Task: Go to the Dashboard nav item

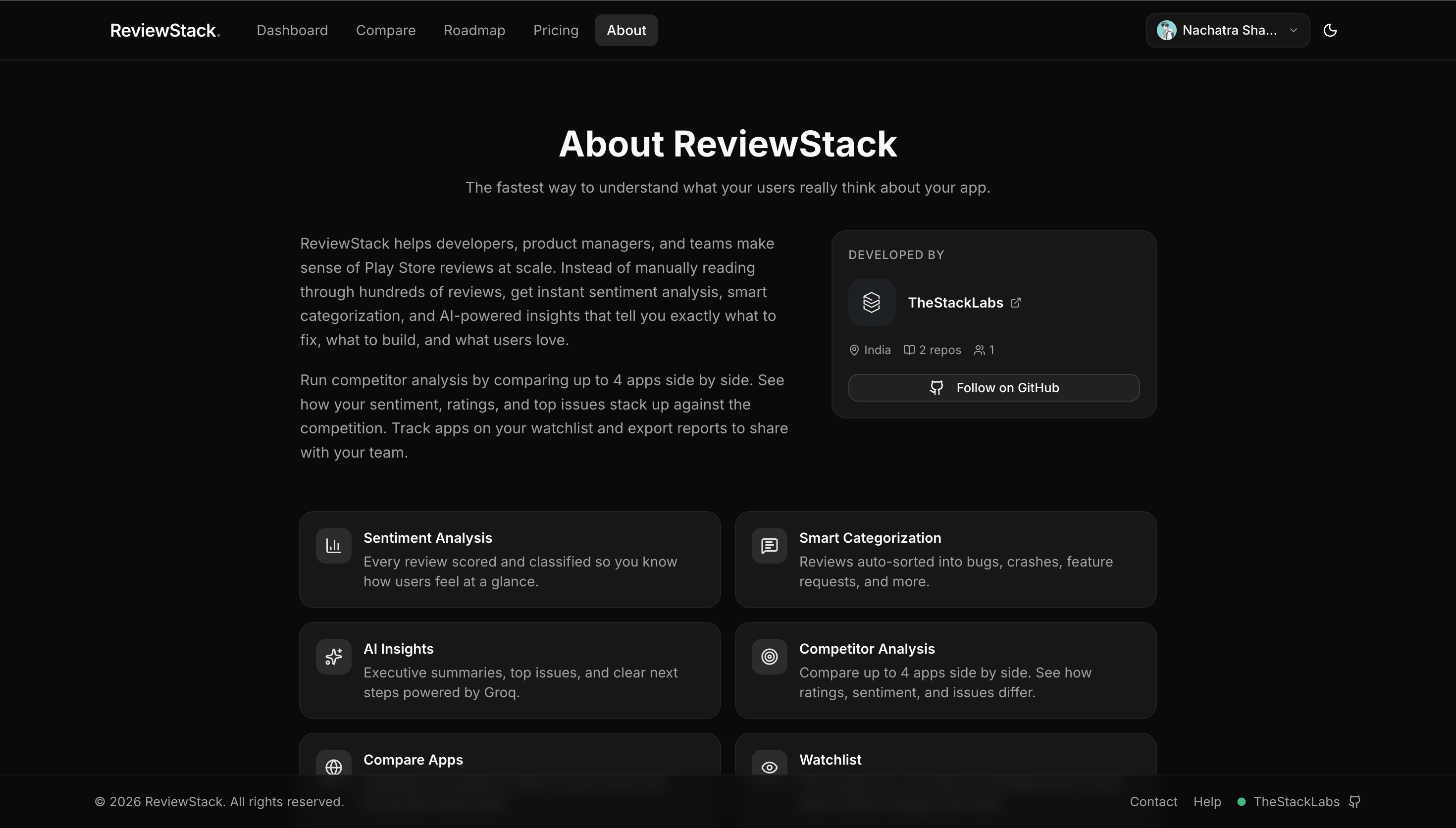Action: coord(292,30)
